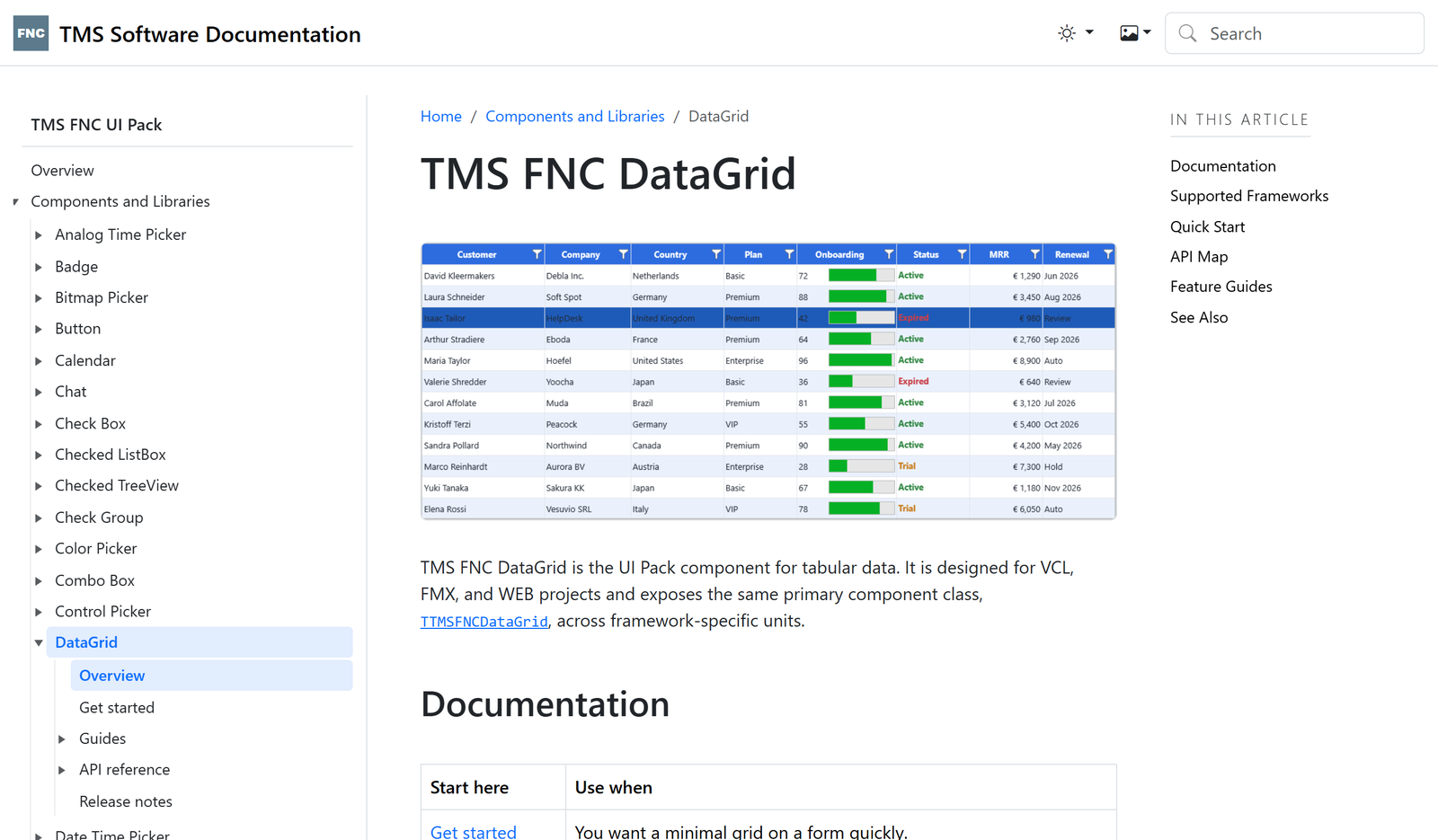Click the highlighted Isaac Tailor grid row
The image size is (1438, 840).
tap(768, 318)
